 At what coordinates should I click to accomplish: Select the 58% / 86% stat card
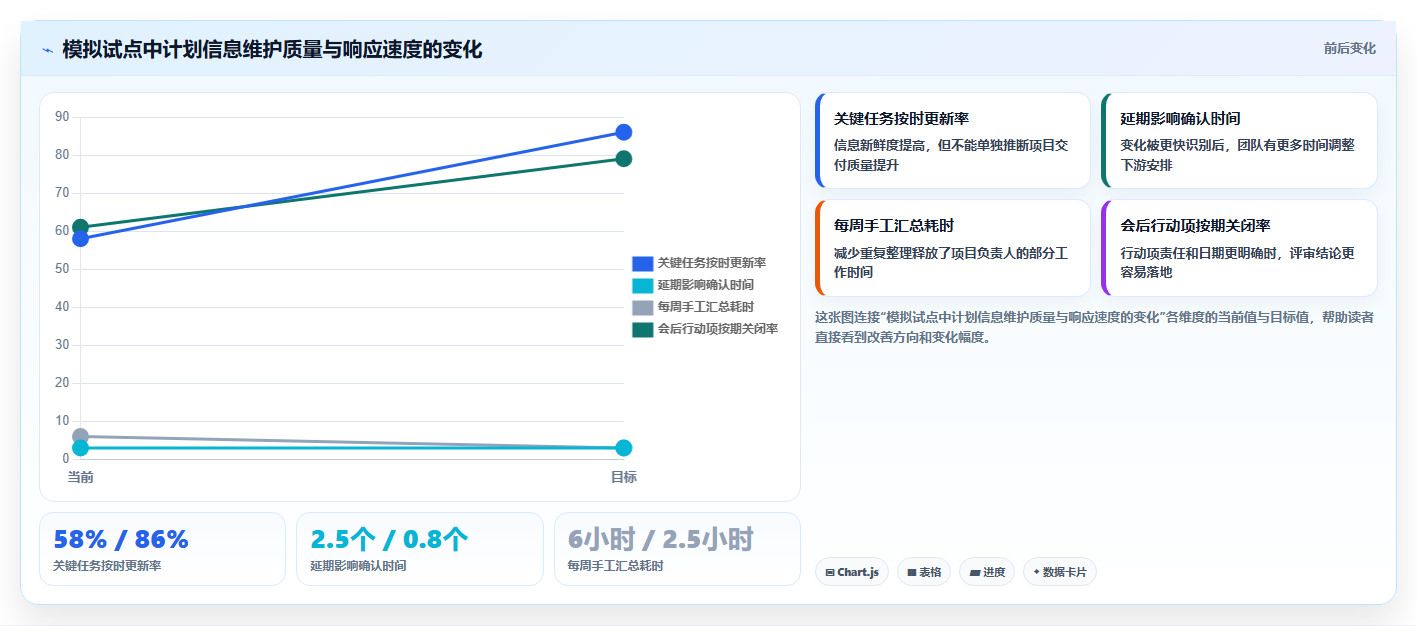click(163, 549)
